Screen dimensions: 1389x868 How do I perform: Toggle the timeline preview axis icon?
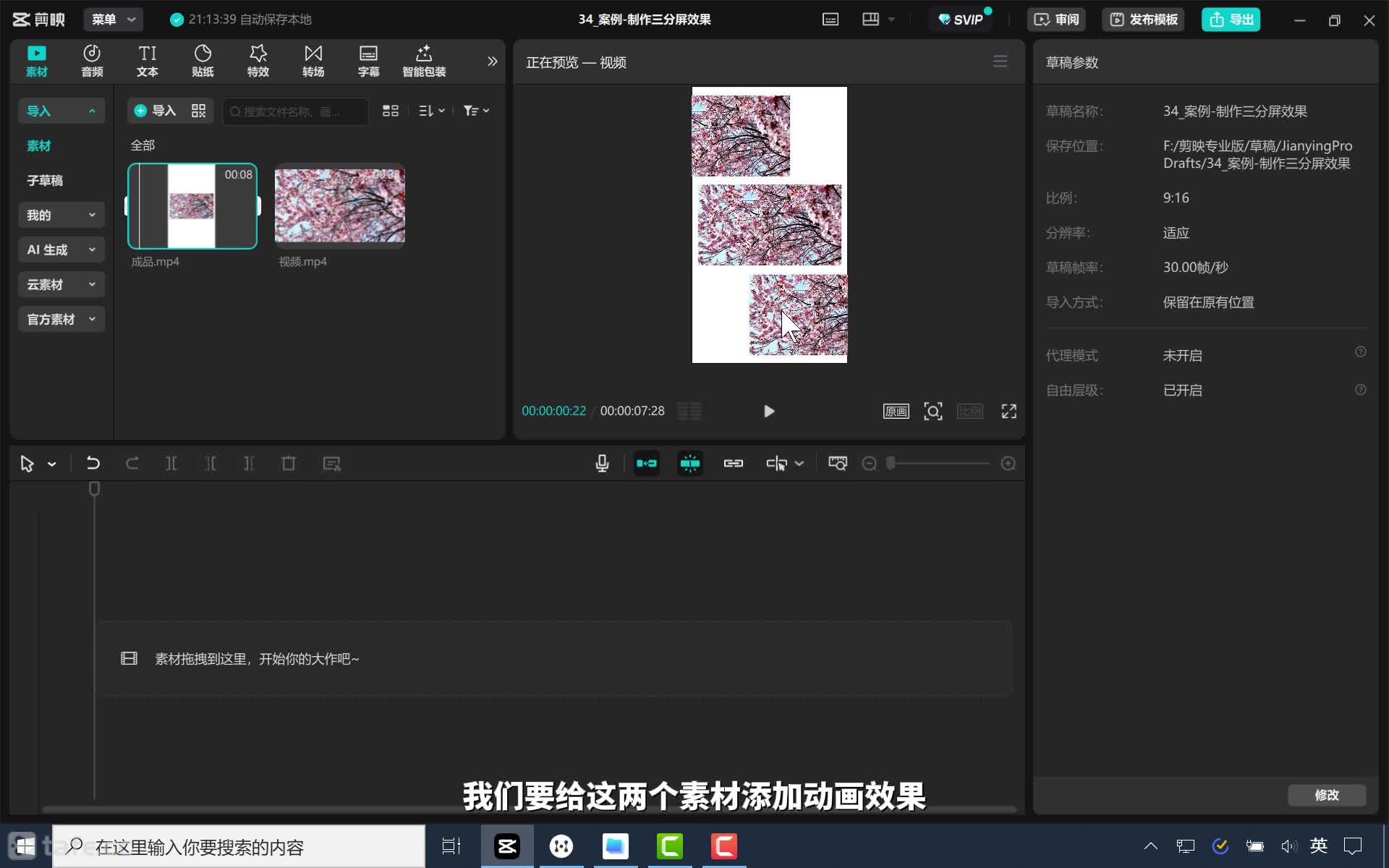click(x=776, y=464)
